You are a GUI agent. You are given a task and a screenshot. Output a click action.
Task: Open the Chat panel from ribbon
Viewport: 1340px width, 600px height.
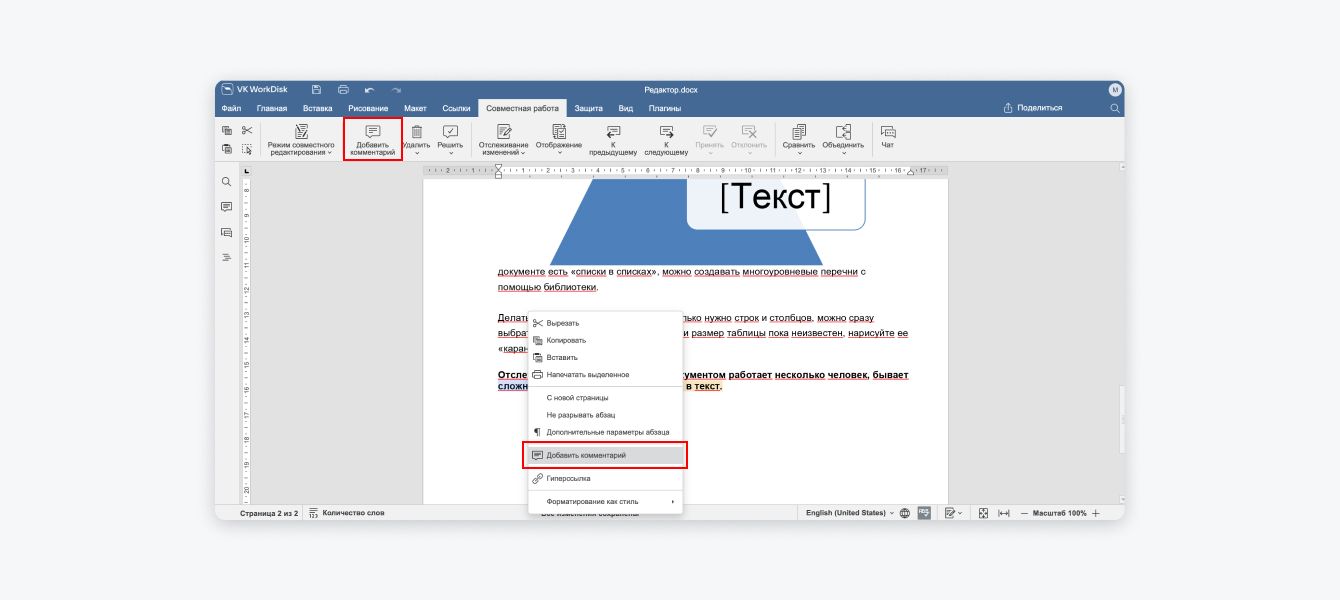point(887,137)
